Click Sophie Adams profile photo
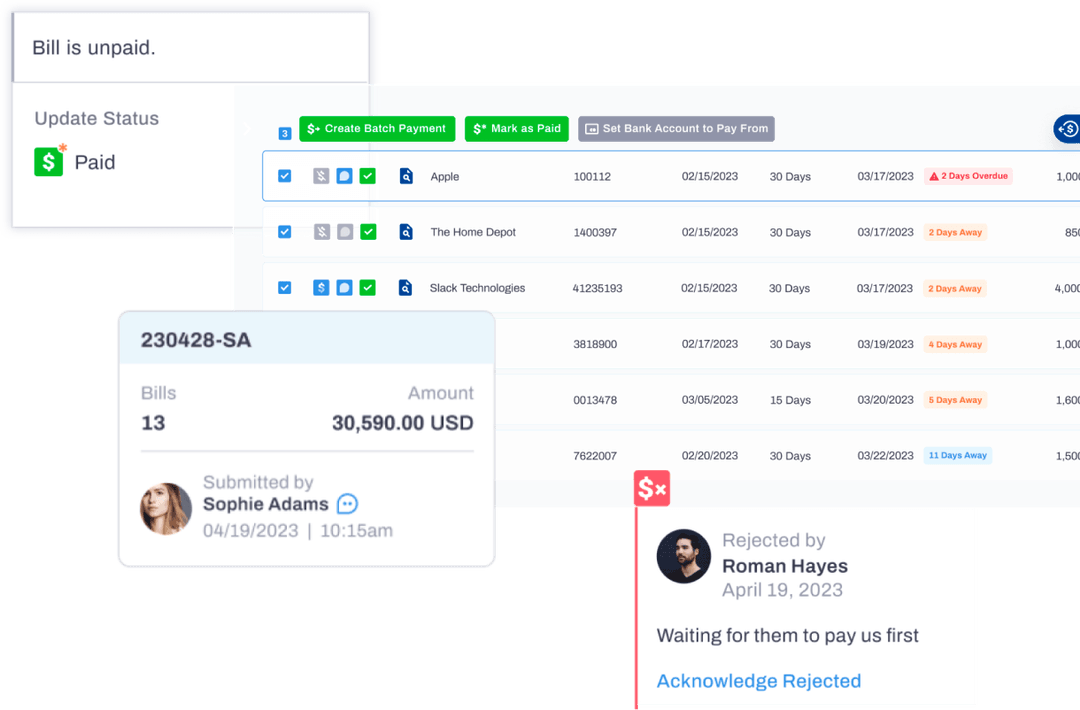The image size is (1080, 710). pos(165,508)
